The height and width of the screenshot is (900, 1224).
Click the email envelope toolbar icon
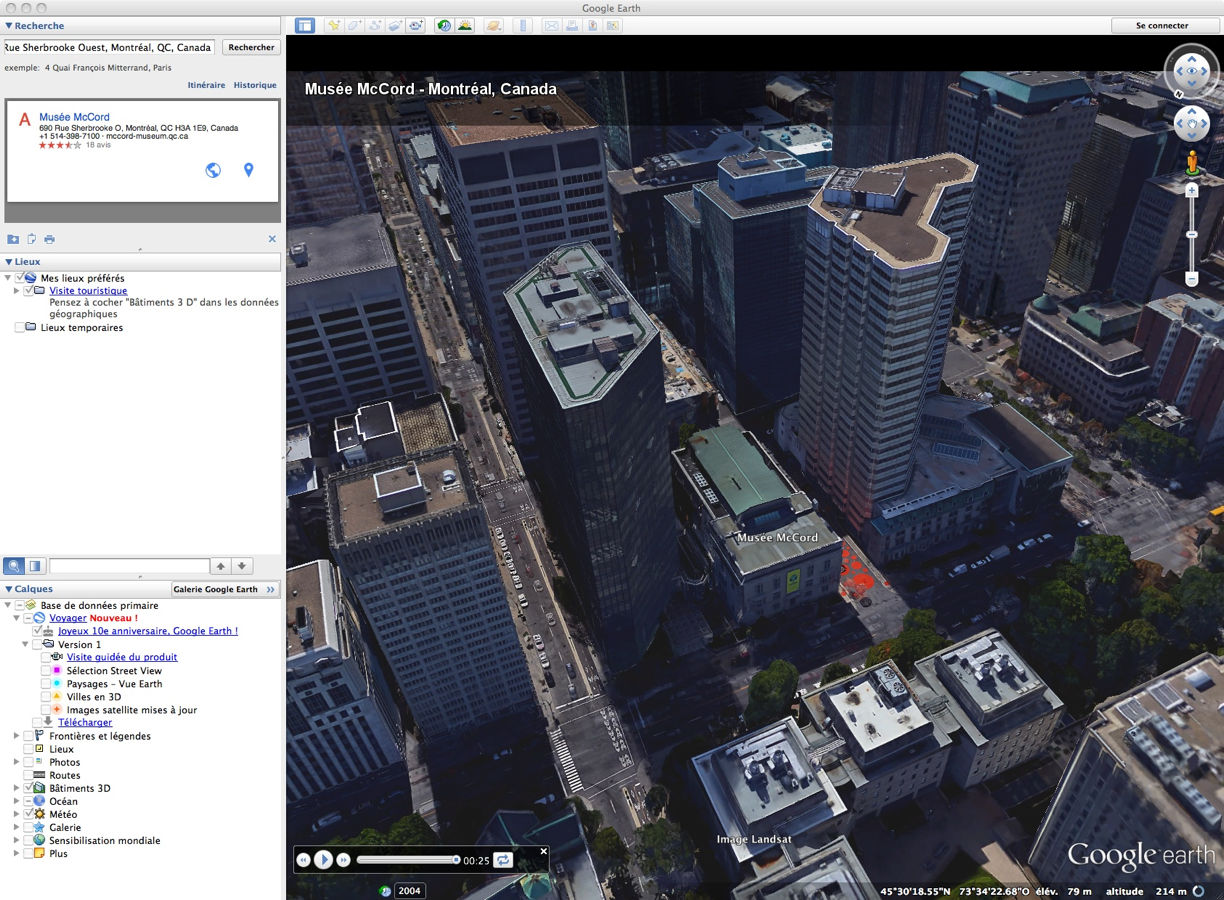point(551,25)
